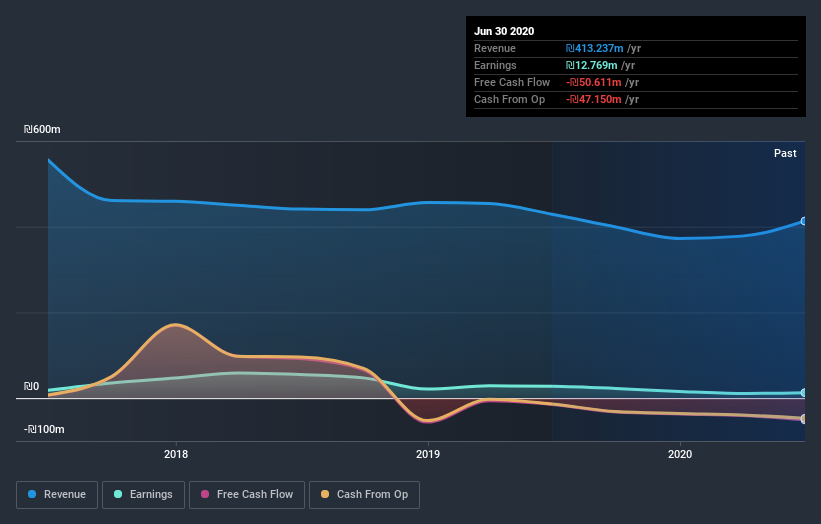The image size is (821, 524).
Task: Click the ₪413.237m revenue value
Action: coord(594,48)
